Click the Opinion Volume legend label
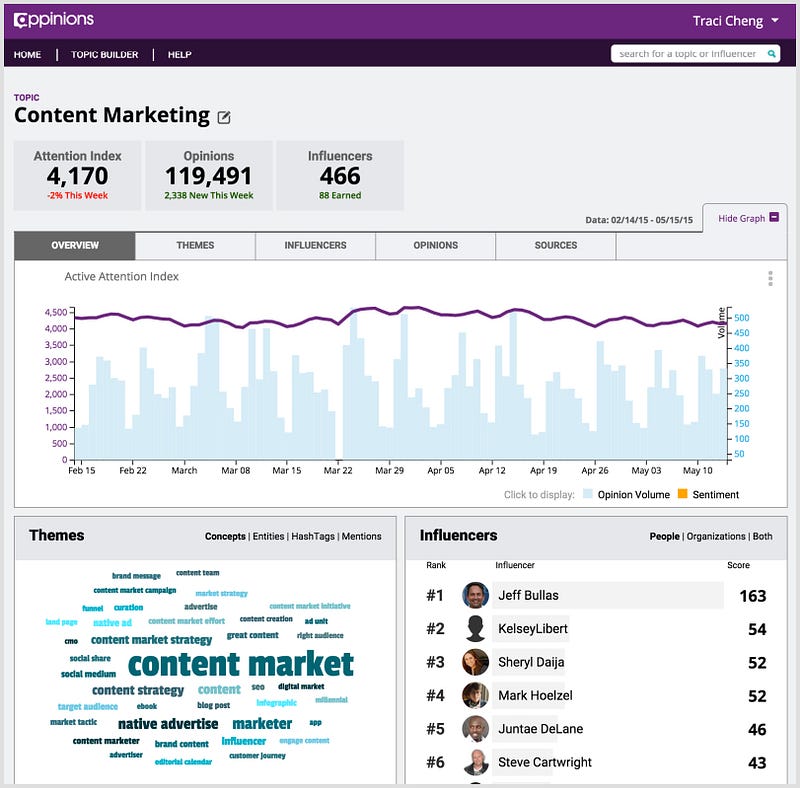800x788 pixels. 634,495
